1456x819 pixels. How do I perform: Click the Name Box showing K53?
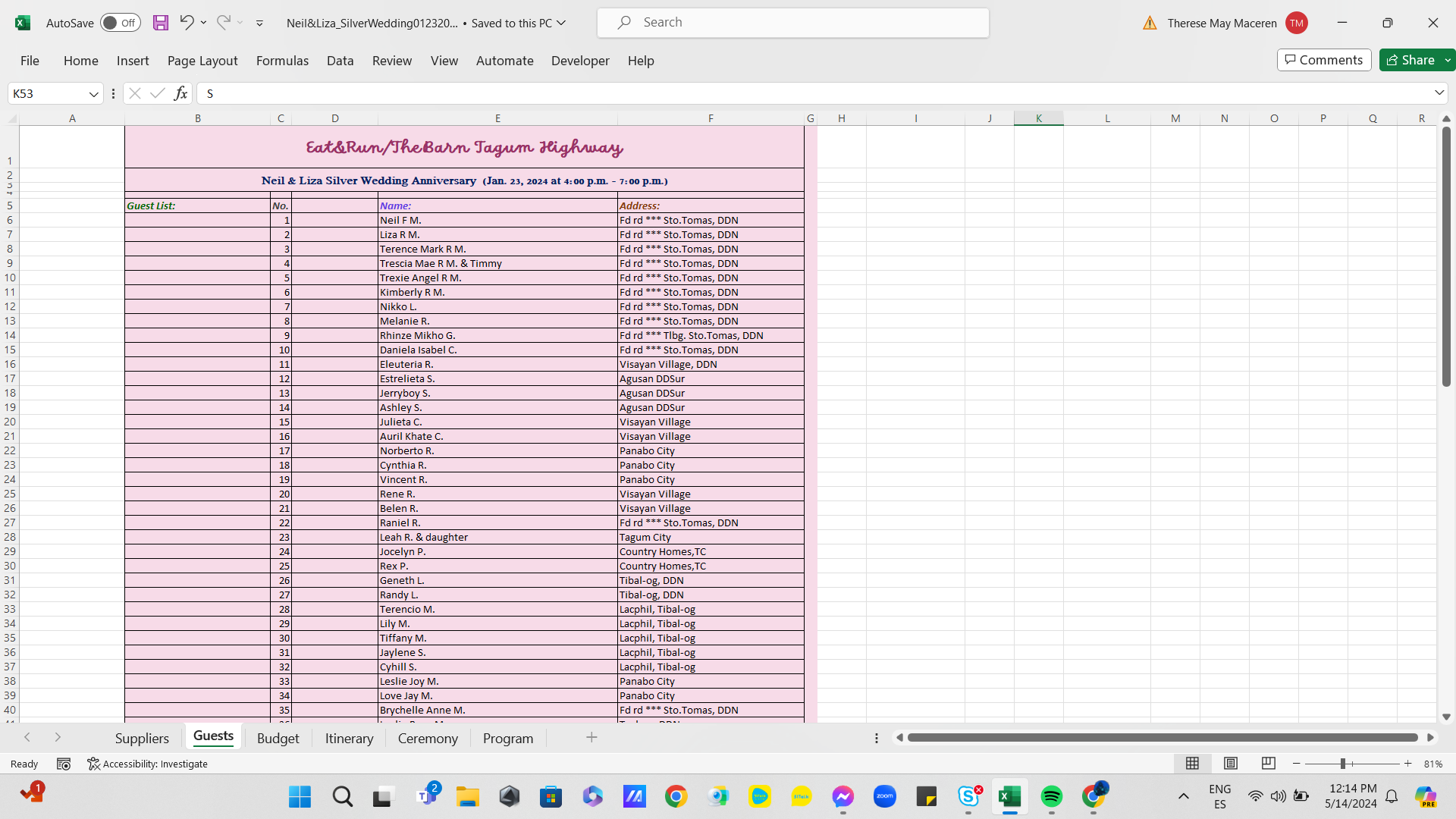[46, 93]
